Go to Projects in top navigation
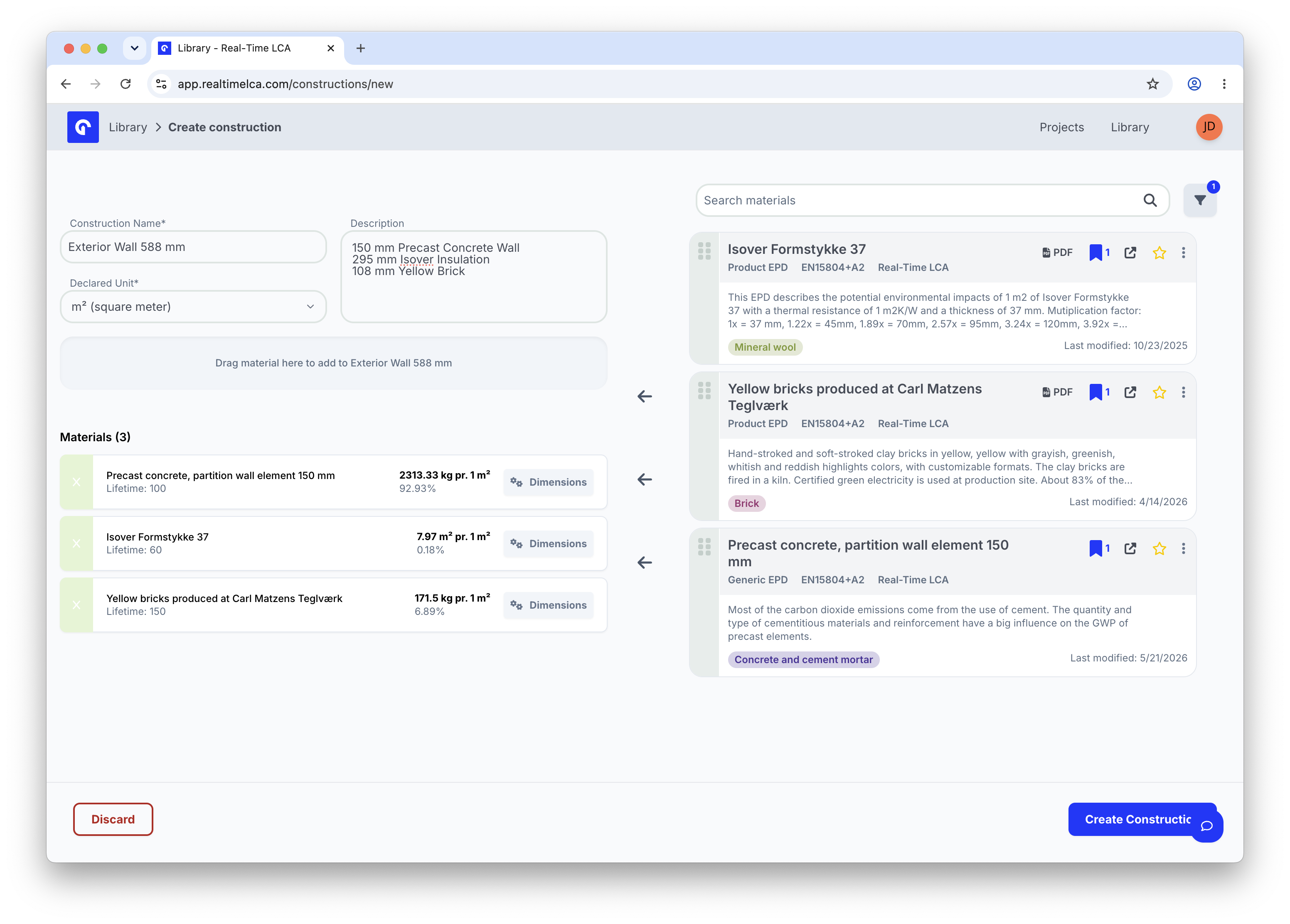This screenshot has height=924, width=1290. (1061, 127)
